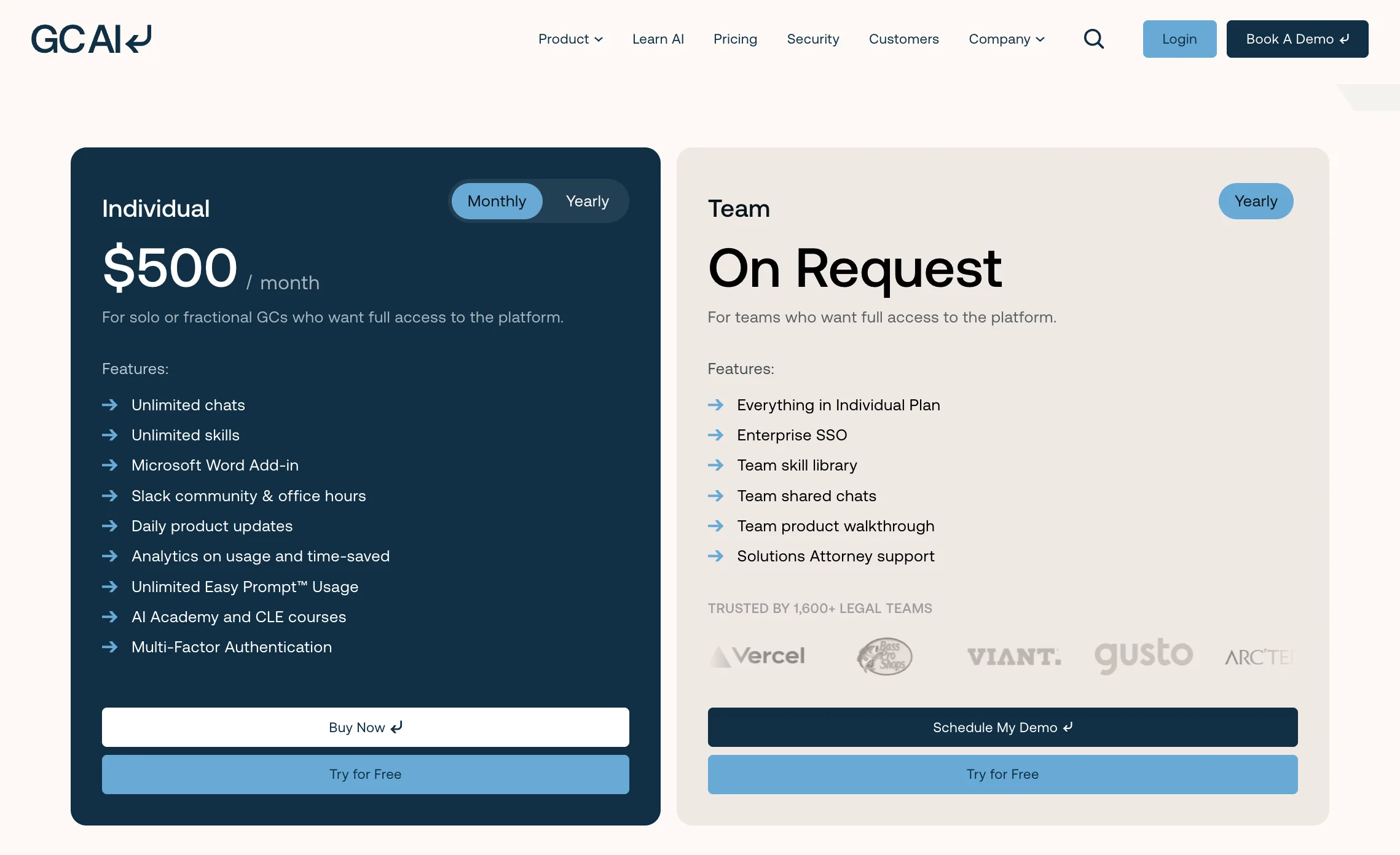Viewport: 1400px width, 855px height.
Task: Click Analytics on usage and time-saved
Action: pos(261,556)
